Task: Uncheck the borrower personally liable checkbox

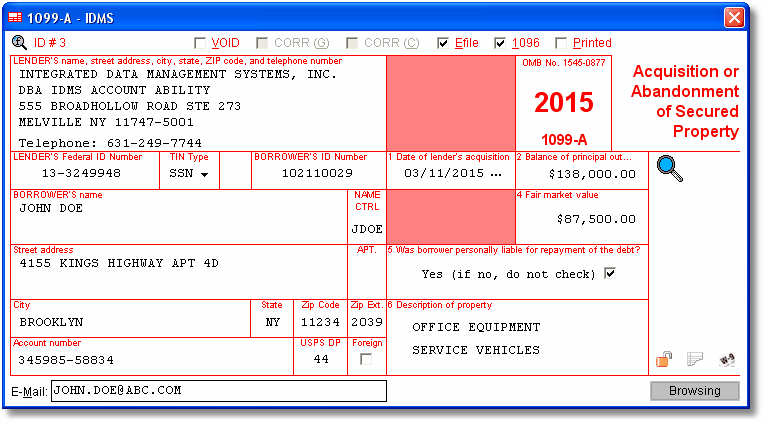Action: 610,274
